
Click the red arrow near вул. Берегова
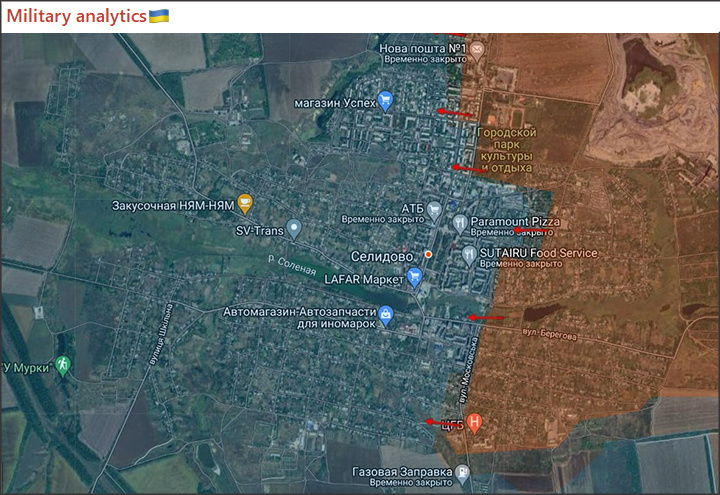(486, 318)
